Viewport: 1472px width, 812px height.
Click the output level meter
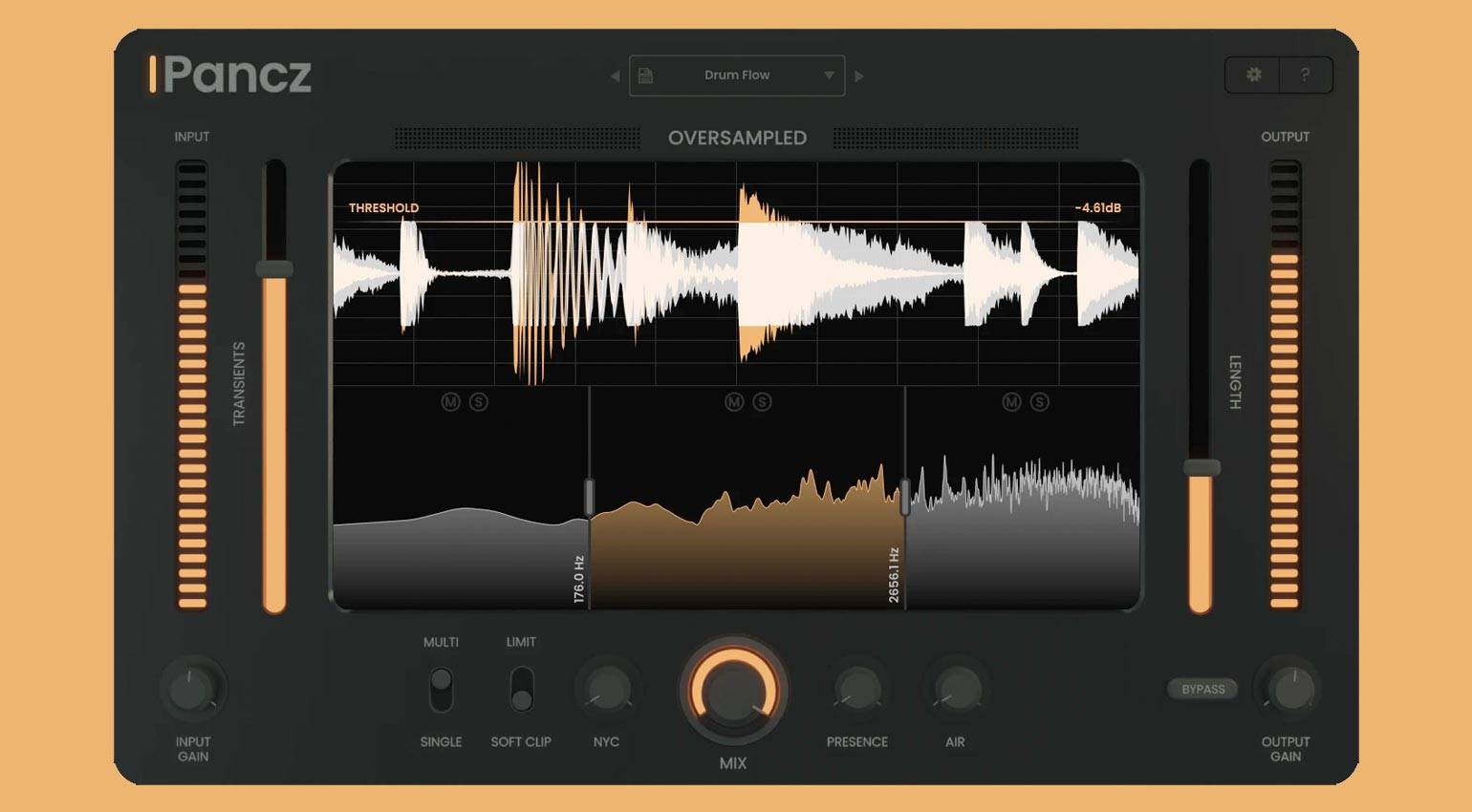coord(1285,384)
